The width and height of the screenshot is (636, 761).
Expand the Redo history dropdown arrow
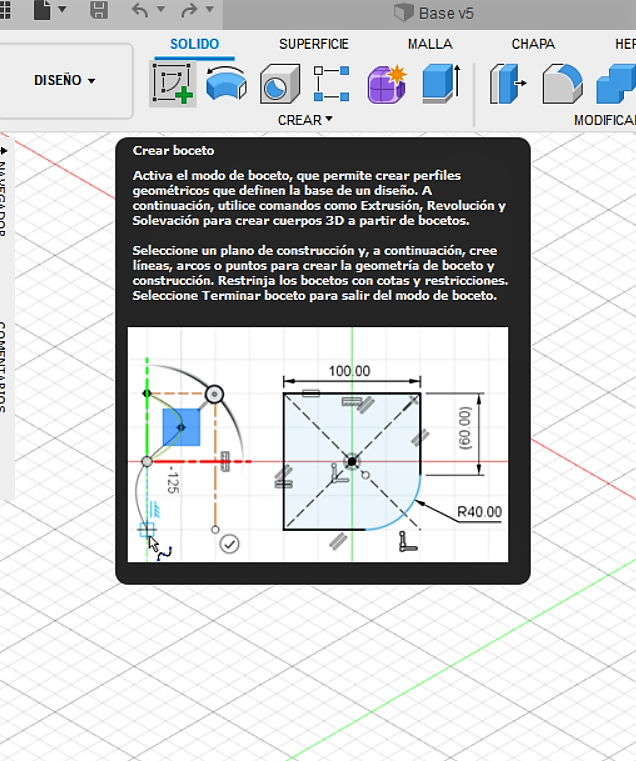210,9
